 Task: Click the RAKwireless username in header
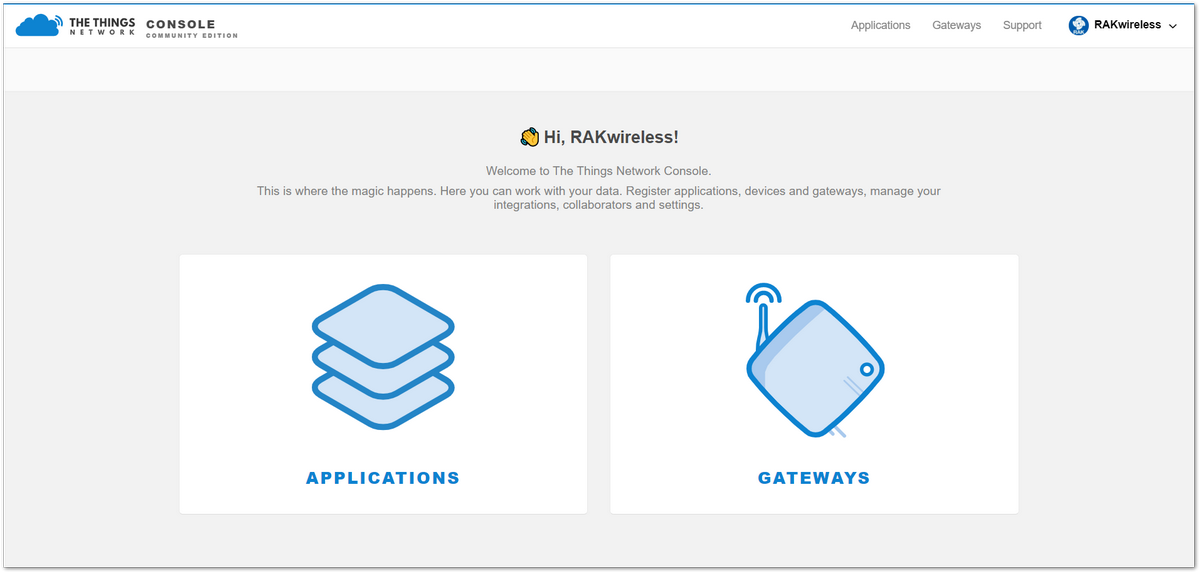[1128, 25]
